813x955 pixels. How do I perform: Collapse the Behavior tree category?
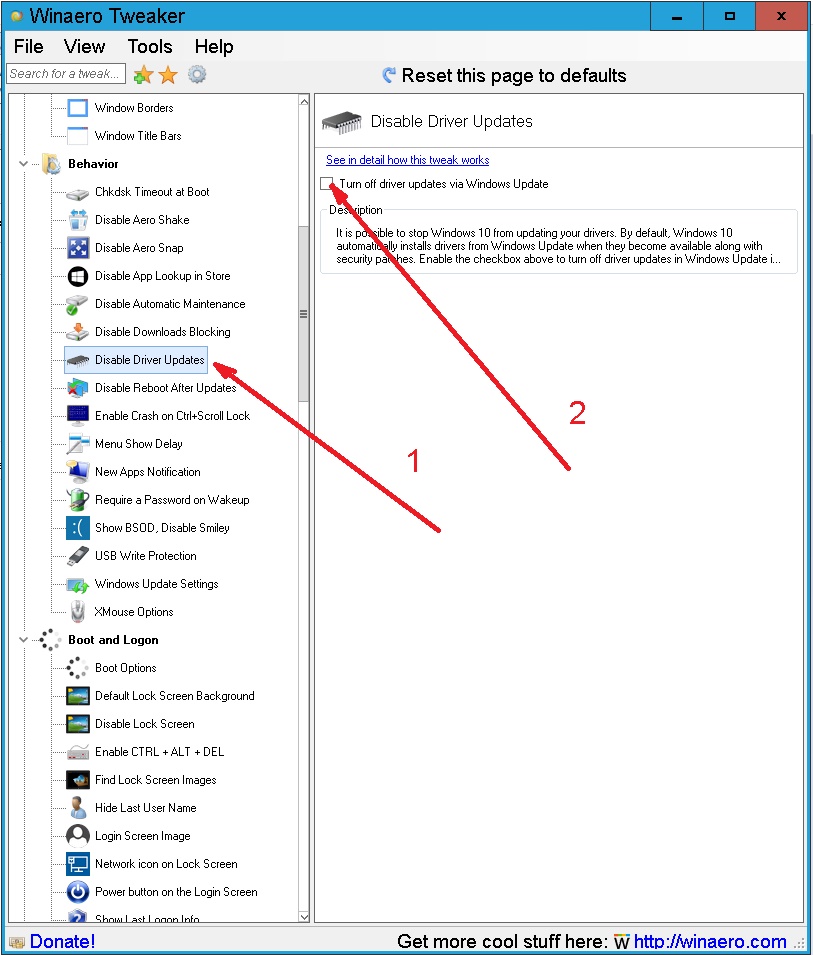pos(23,164)
